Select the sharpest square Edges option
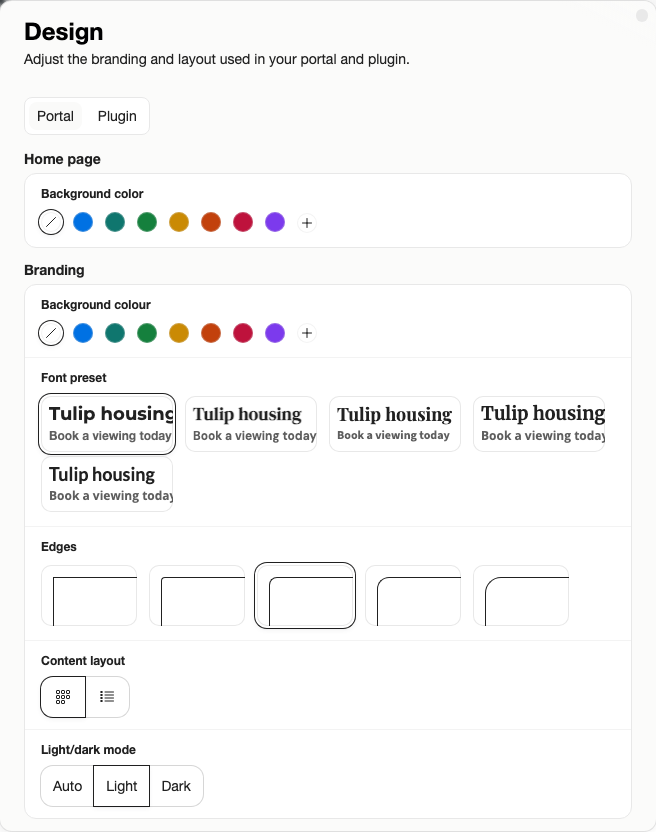The width and height of the screenshot is (656, 832). tap(89, 595)
